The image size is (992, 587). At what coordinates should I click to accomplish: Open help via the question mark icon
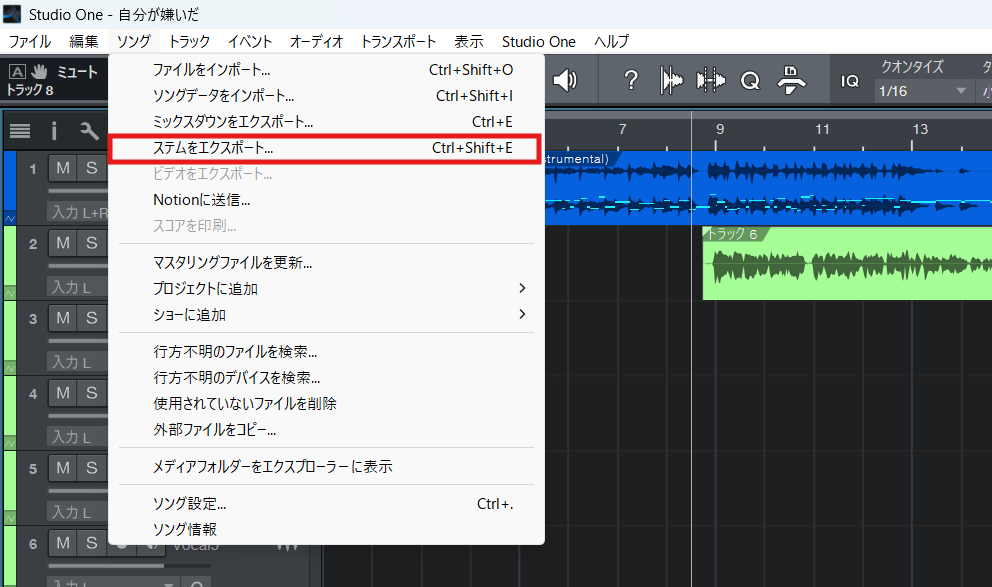tap(632, 82)
